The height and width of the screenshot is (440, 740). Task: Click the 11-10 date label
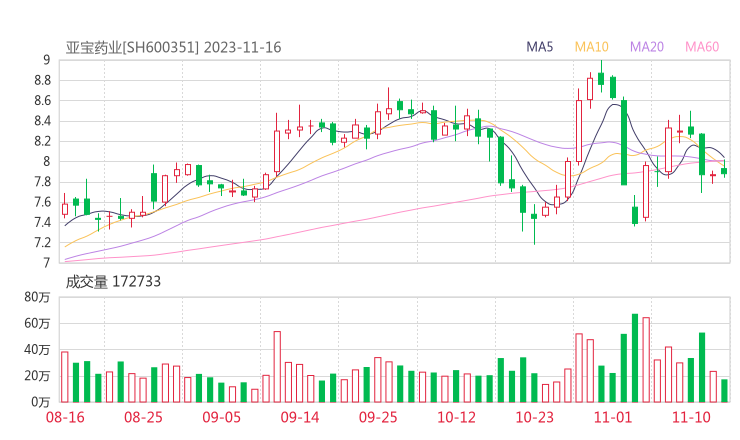pos(691,417)
